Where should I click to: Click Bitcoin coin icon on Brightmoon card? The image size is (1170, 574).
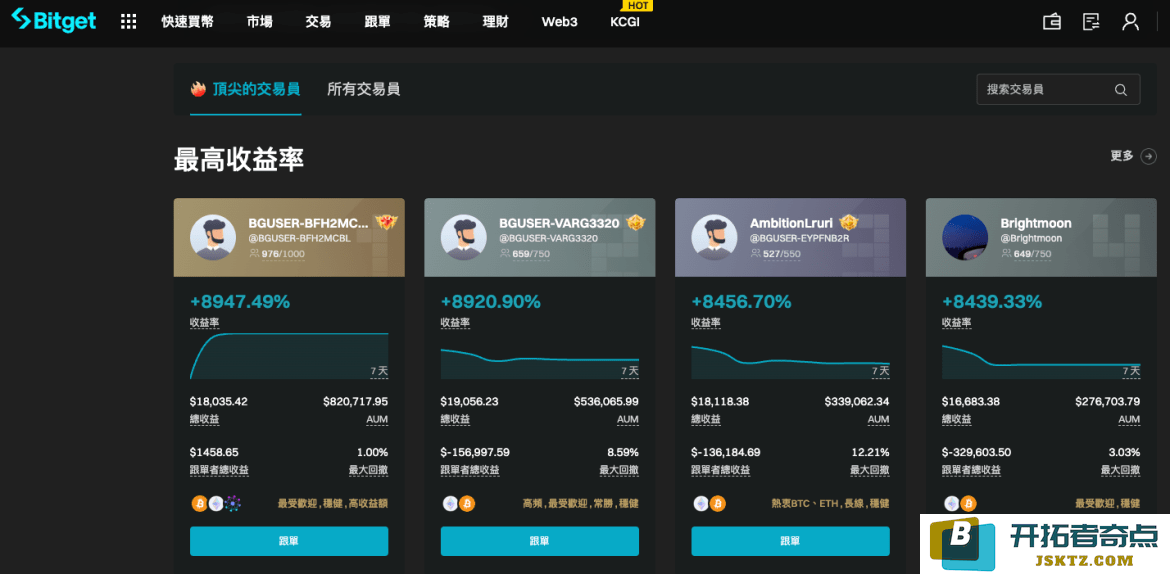968,504
